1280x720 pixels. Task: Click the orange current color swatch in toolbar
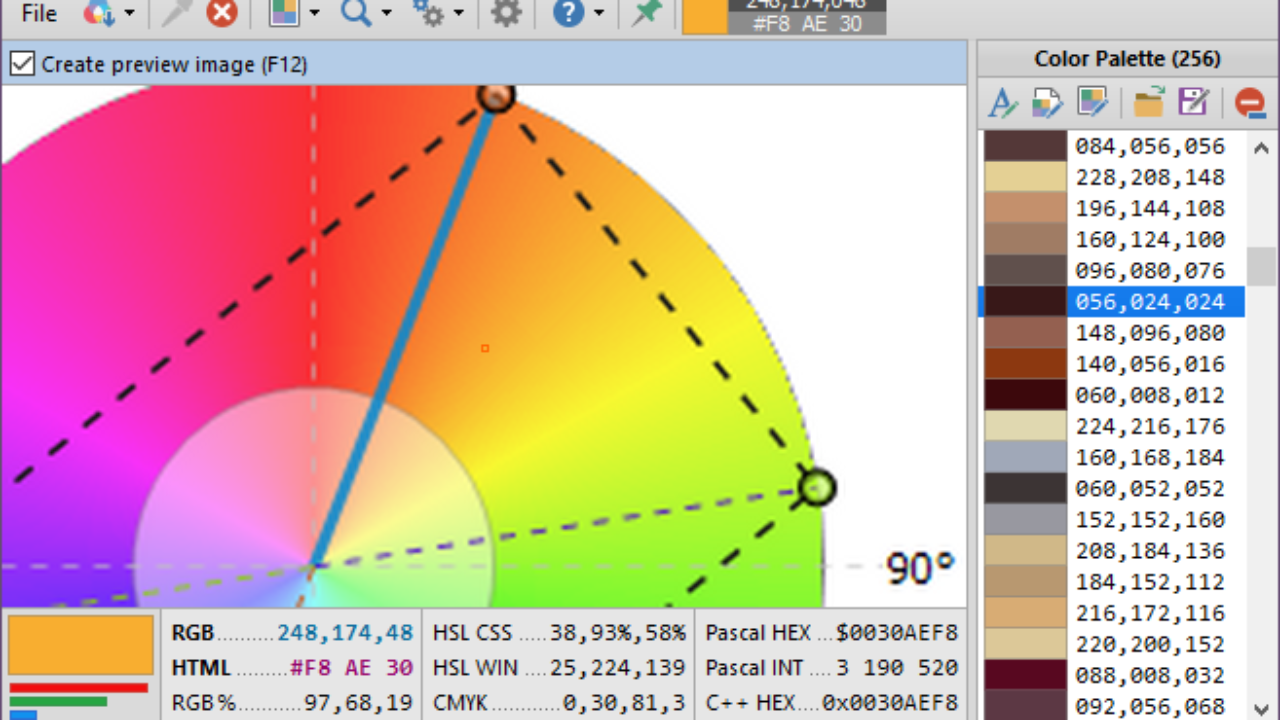coord(704,17)
